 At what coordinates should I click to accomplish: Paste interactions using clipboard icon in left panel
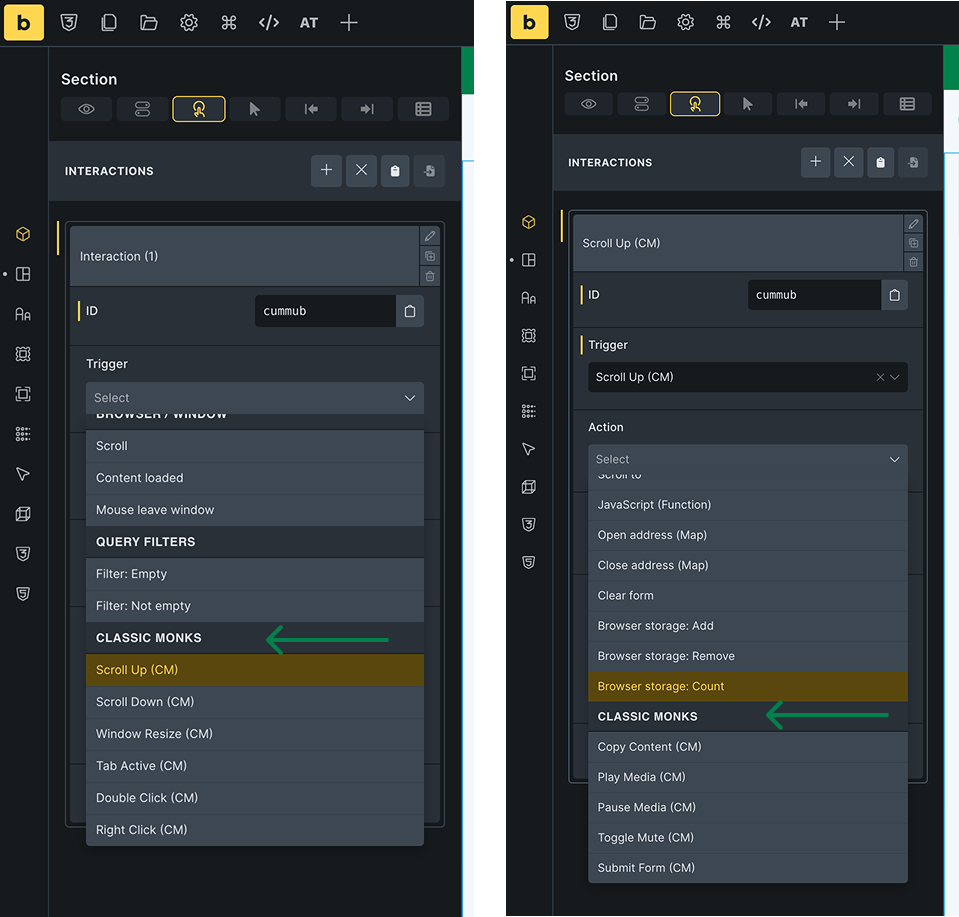395,171
